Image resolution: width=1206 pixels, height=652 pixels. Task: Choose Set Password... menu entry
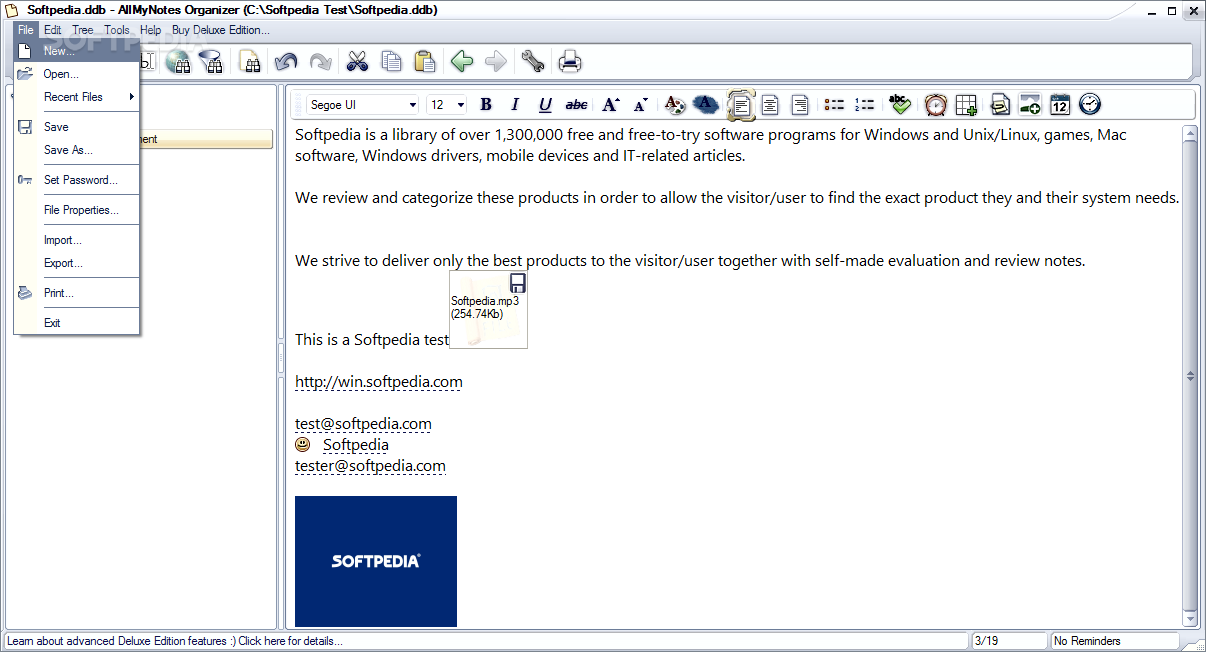pyautogui.click(x=77, y=180)
